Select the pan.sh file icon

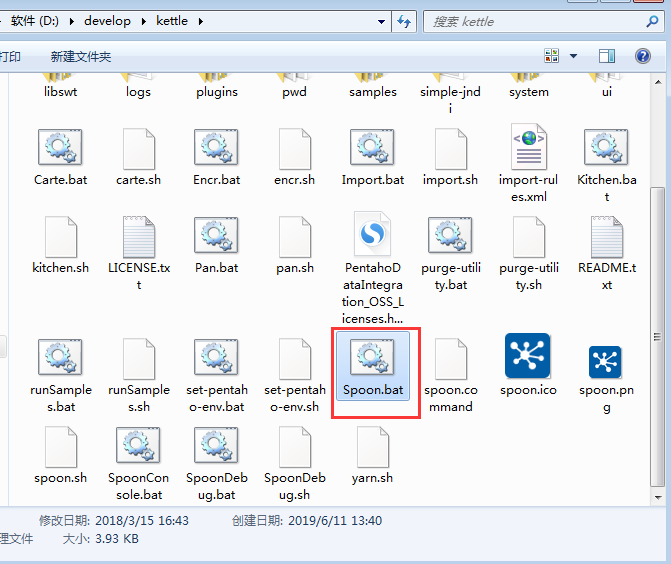294,236
